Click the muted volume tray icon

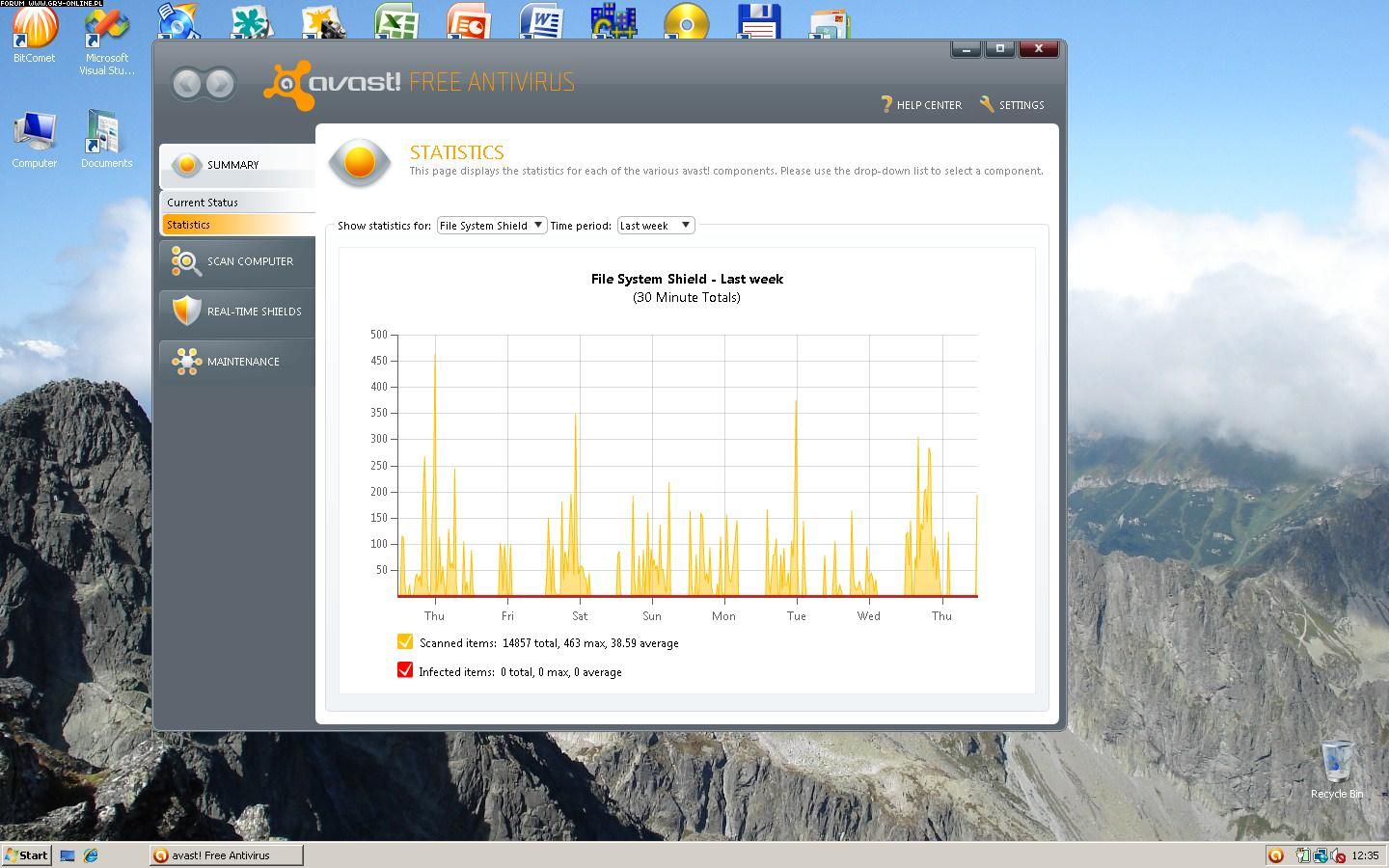(1338, 855)
